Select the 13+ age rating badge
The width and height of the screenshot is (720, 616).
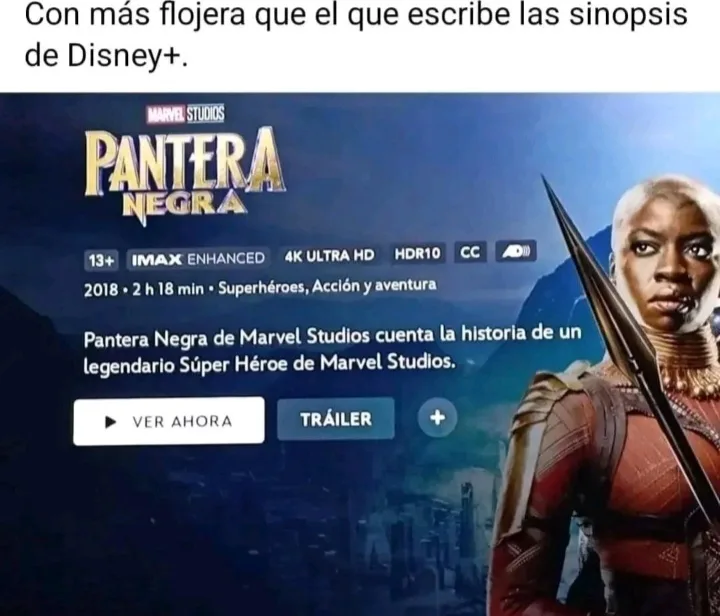click(101, 260)
